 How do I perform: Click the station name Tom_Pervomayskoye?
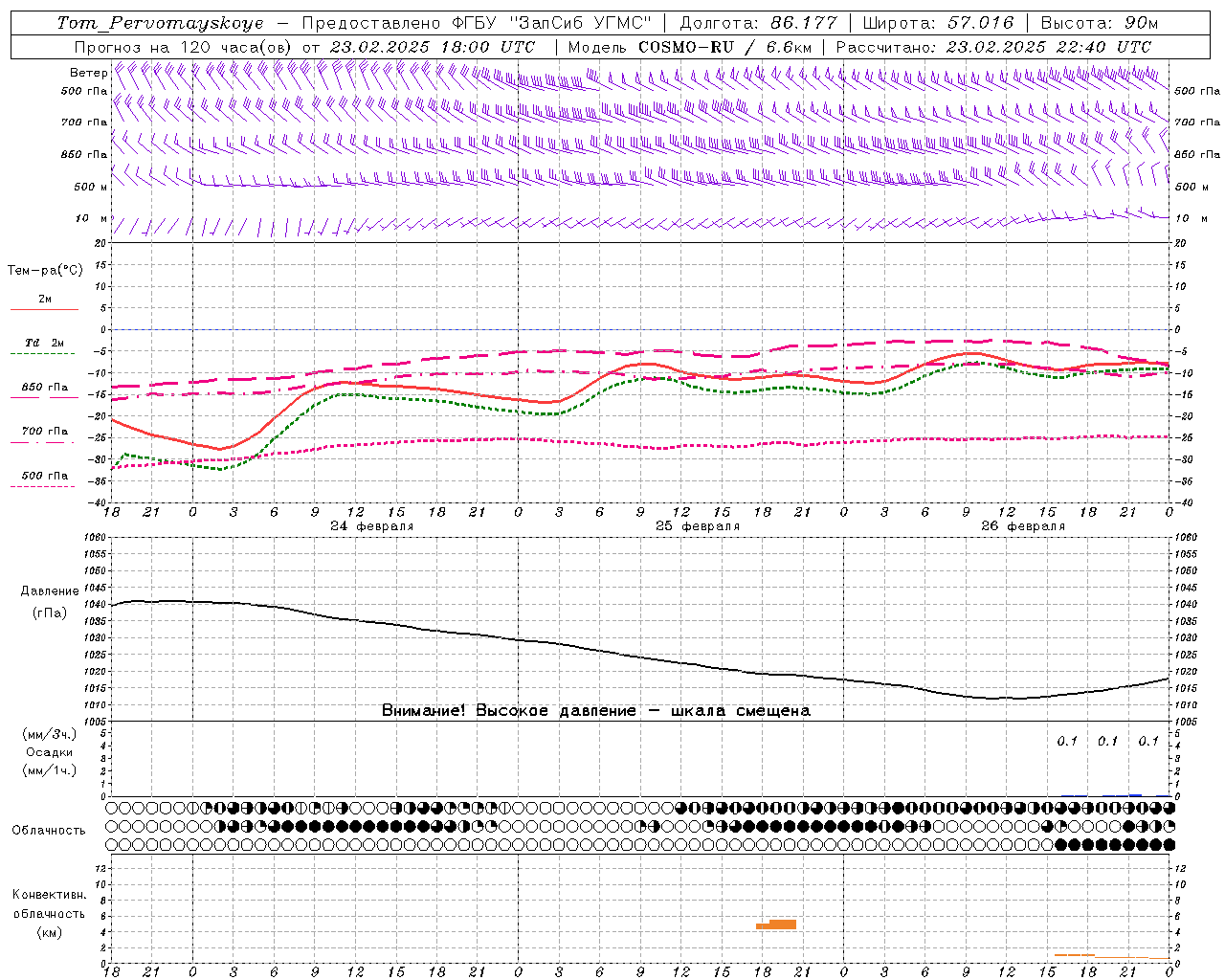click(160, 23)
